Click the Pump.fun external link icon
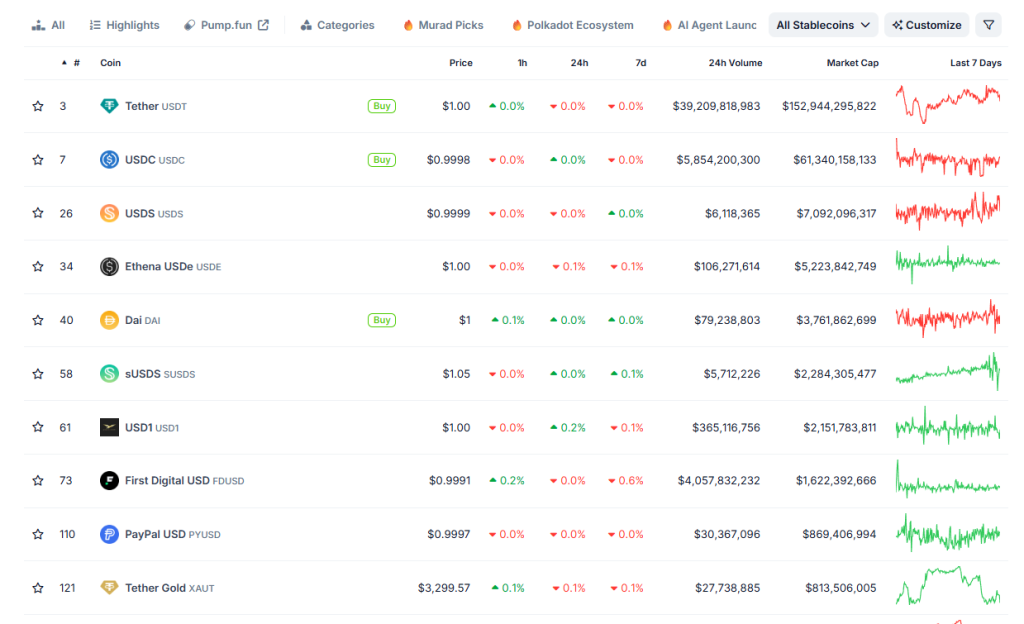The width and height of the screenshot is (1024, 624). click(263, 25)
